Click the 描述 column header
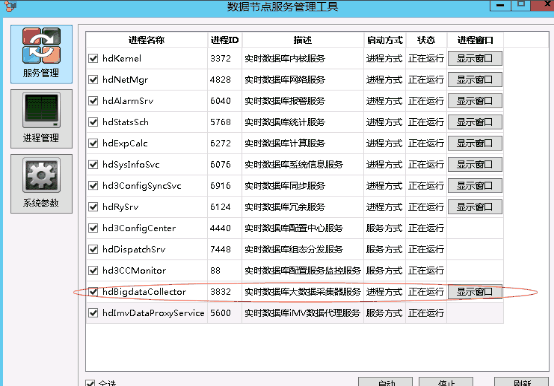 coord(303,40)
